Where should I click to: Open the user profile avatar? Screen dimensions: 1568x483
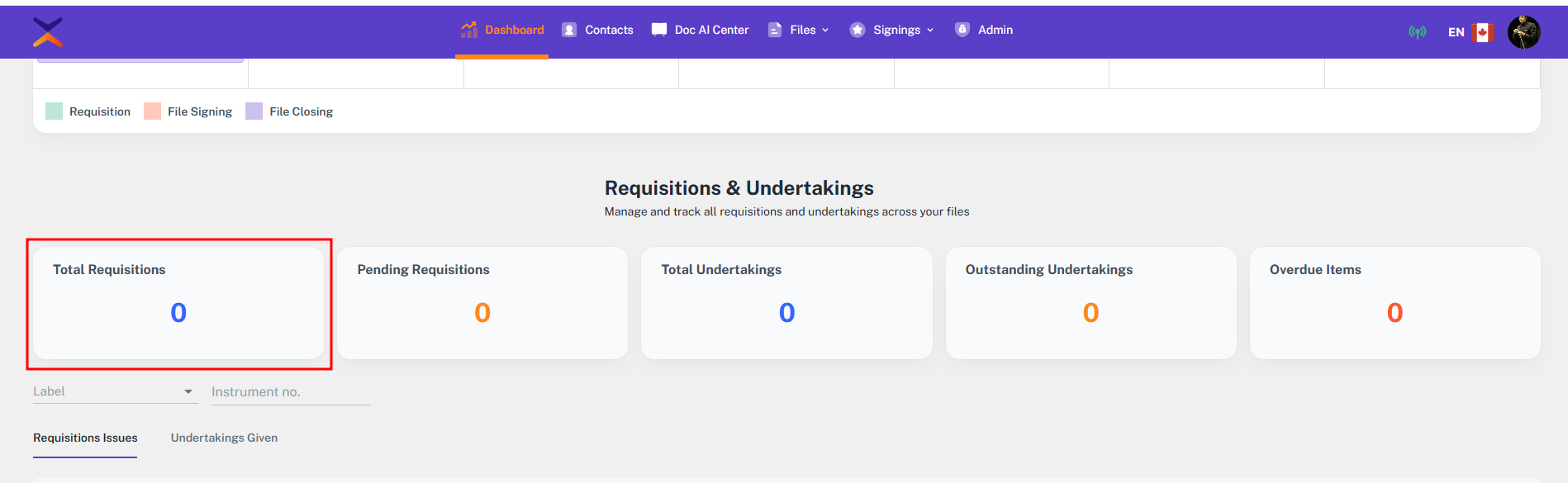[1523, 32]
